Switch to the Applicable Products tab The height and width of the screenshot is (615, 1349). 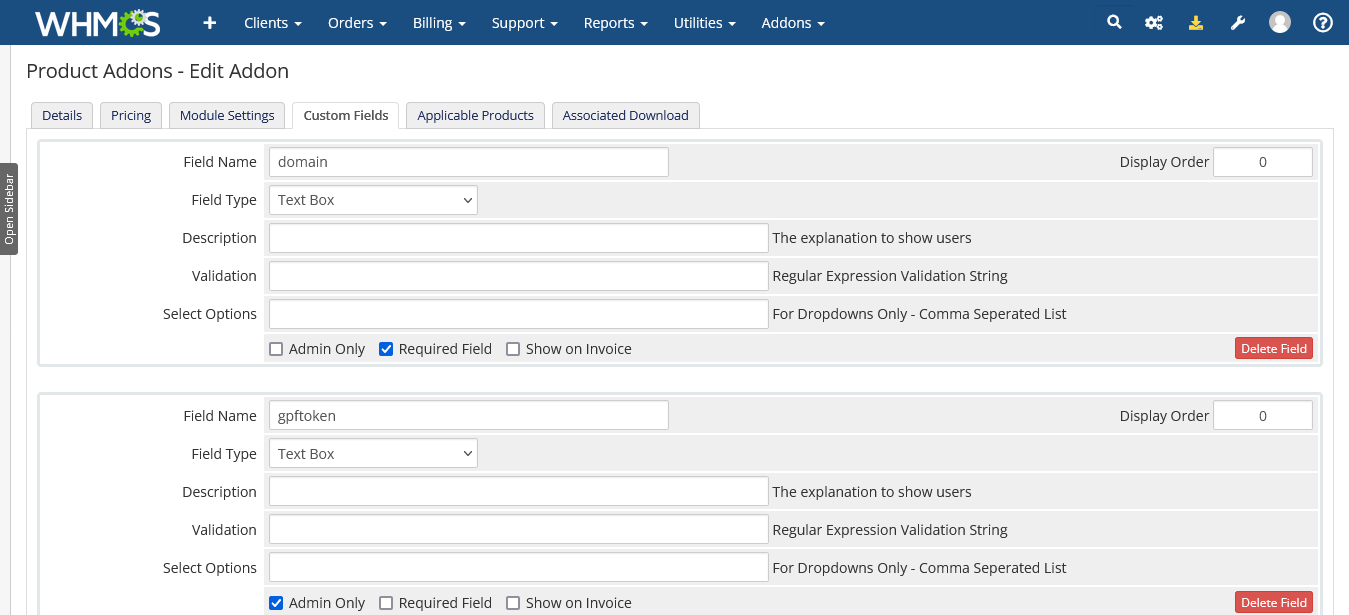click(x=476, y=115)
